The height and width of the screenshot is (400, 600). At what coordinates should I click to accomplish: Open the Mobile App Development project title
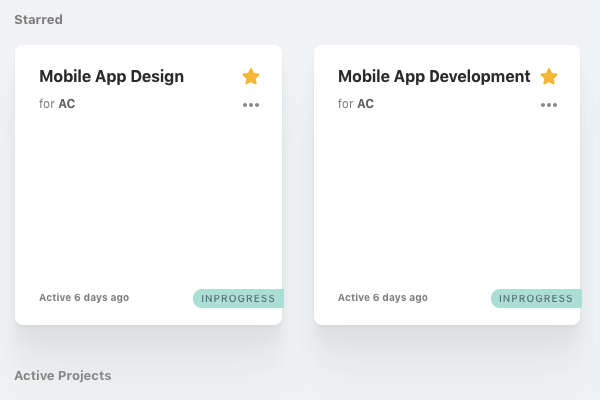coord(434,77)
